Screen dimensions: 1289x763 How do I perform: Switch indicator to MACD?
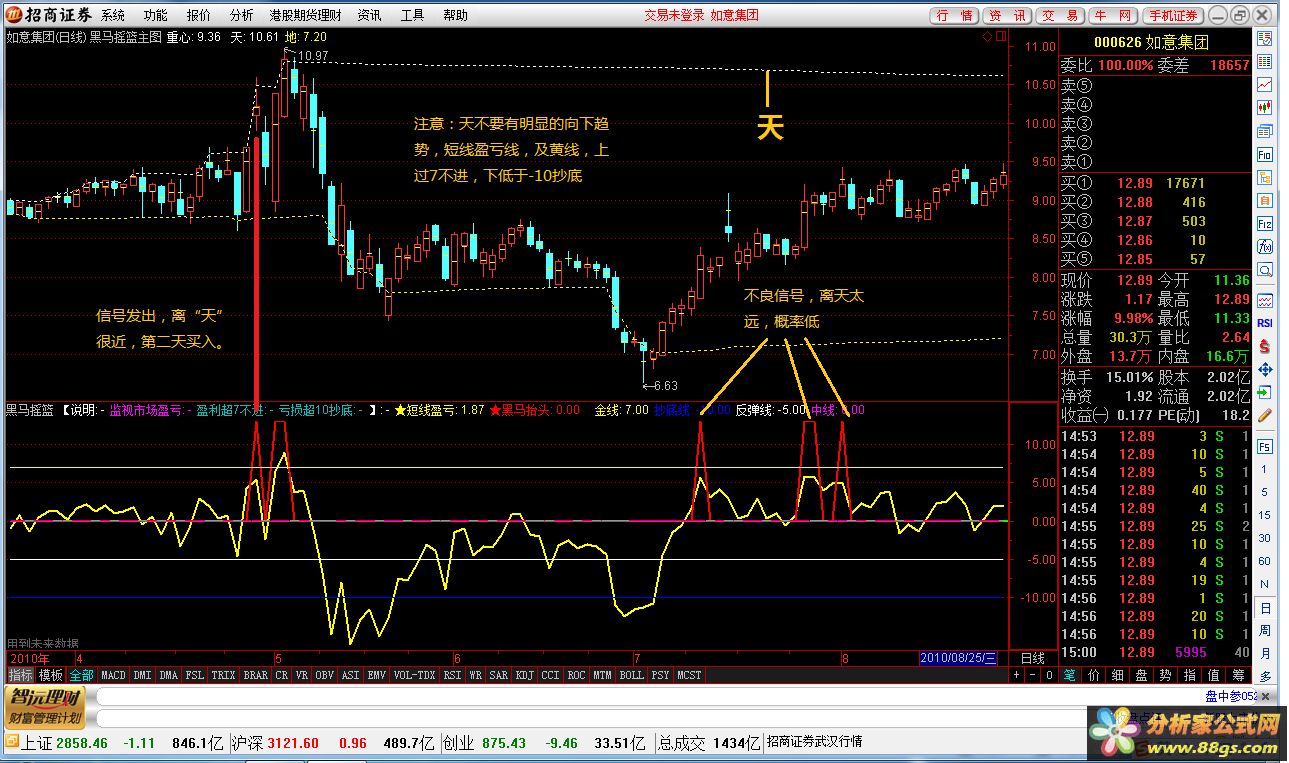pos(113,675)
